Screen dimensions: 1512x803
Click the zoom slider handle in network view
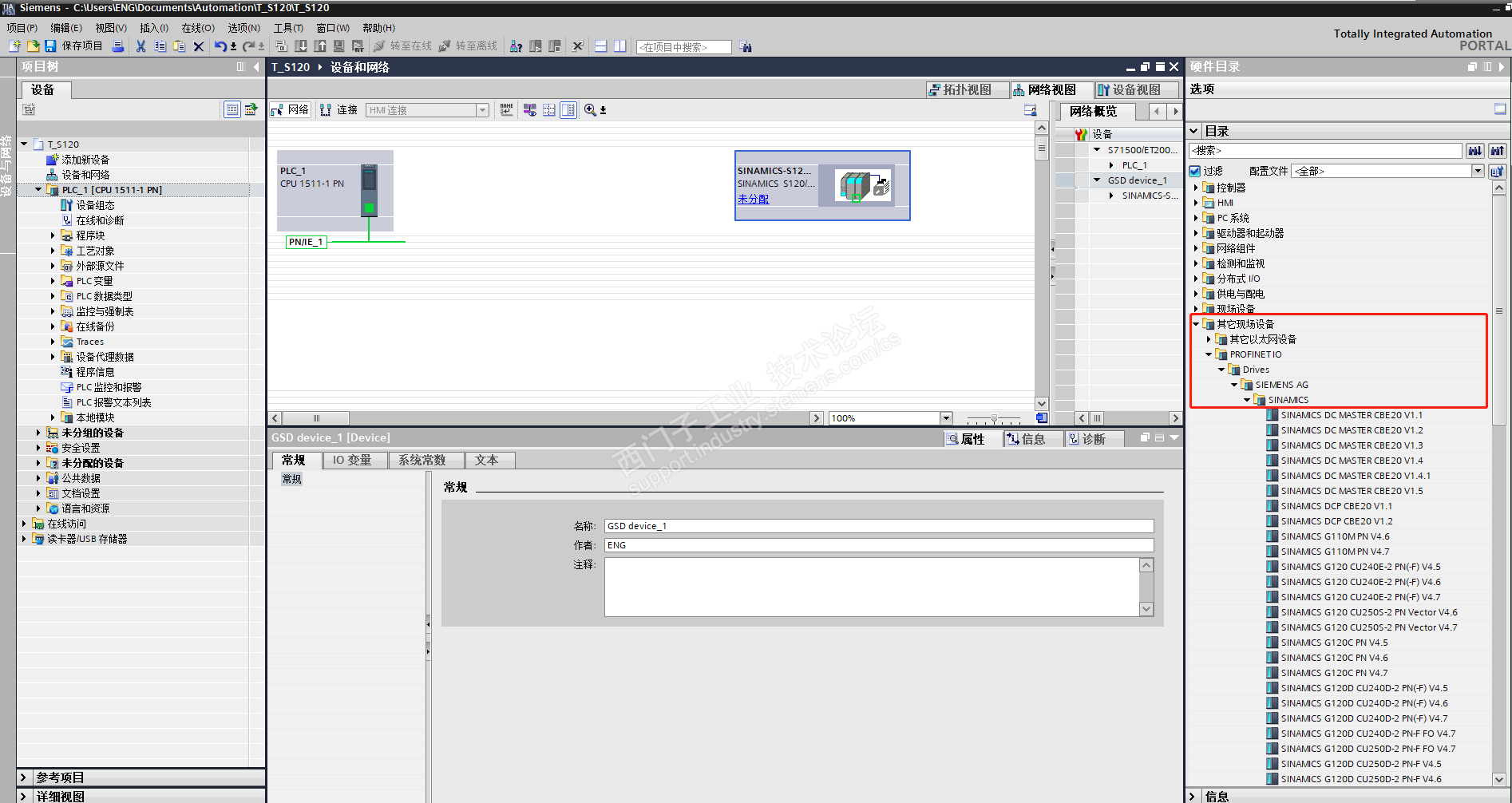coord(994,418)
